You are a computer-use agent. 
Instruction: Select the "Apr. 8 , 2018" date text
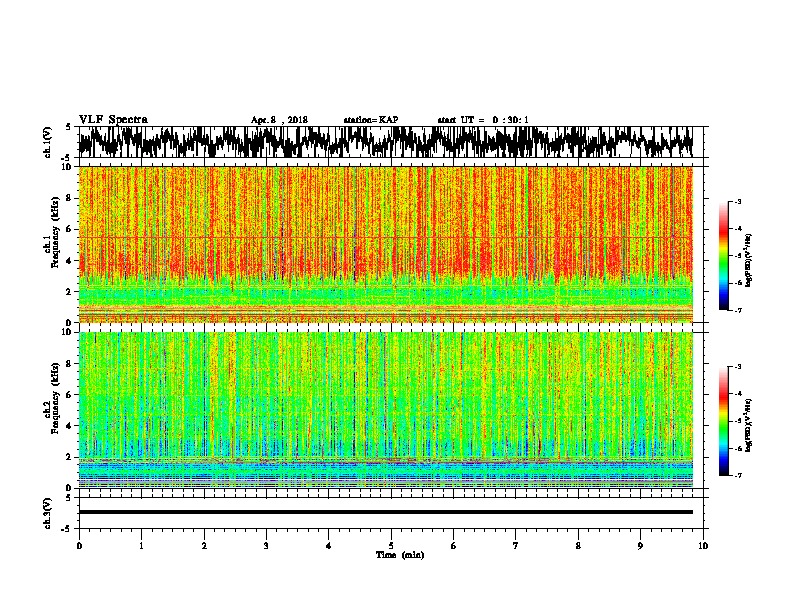[279, 120]
